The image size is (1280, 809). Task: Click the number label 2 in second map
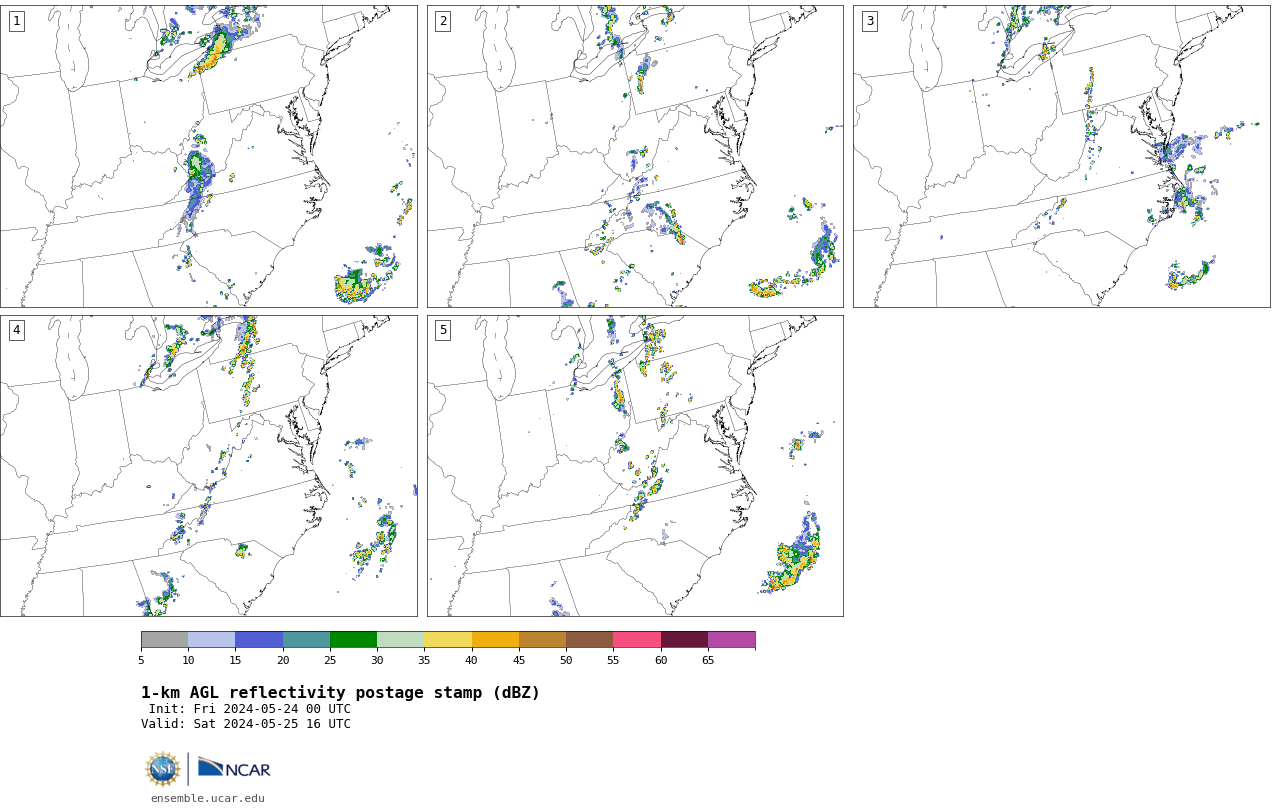click(x=442, y=21)
